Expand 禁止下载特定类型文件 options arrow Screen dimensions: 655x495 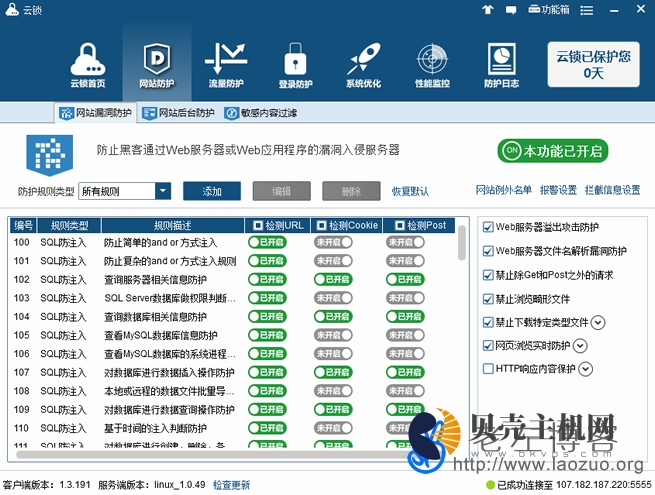598,322
